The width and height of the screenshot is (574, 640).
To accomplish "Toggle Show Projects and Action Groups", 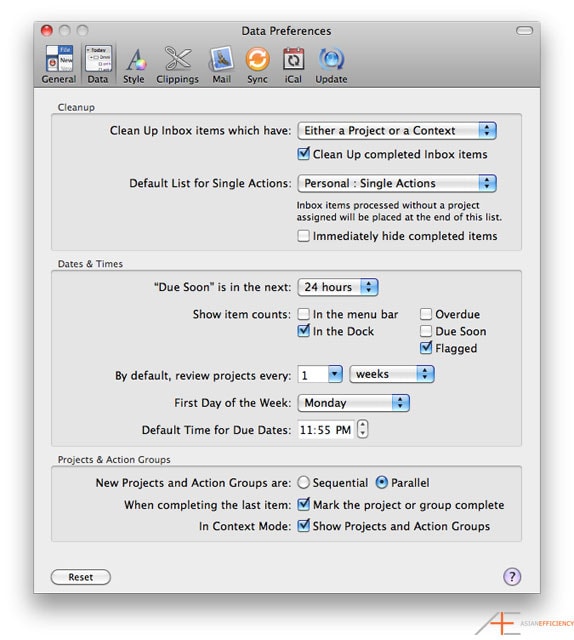I will [303, 526].
